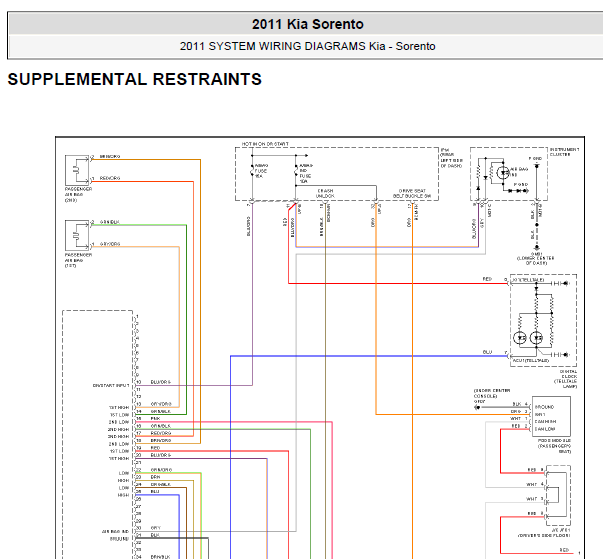Click the '(UNDER CENTER CONSOLE)' ground label
The width and height of the screenshot is (603, 559).
(492, 393)
